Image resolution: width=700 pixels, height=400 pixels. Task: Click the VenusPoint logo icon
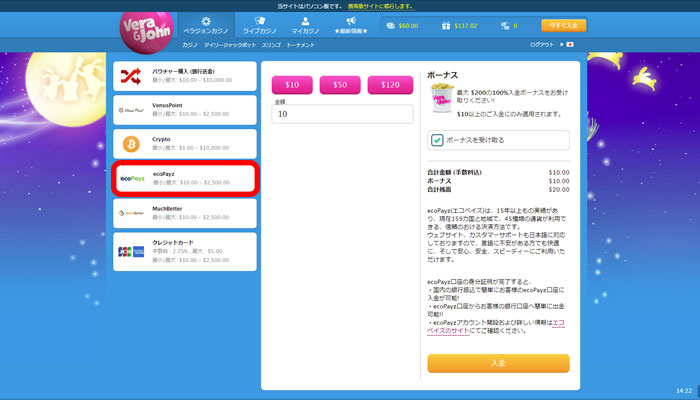pyautogui.click(x=131, y=110)
